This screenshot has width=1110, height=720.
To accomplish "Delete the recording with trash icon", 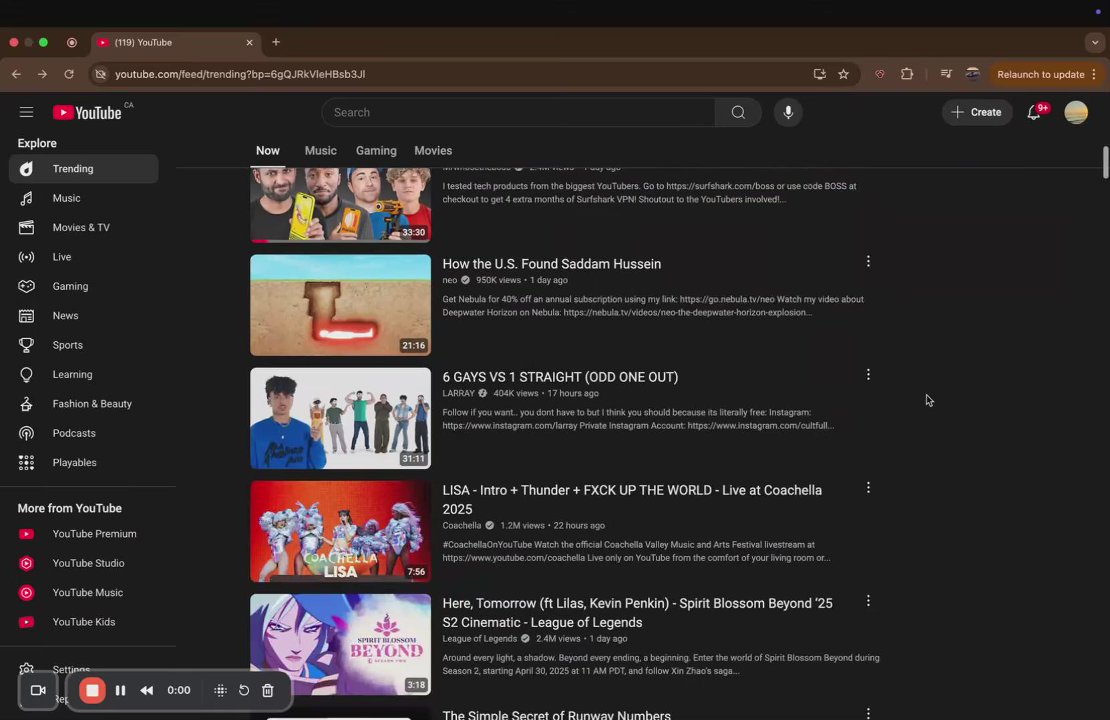I will pyautogui.click(x=268, y=690).
